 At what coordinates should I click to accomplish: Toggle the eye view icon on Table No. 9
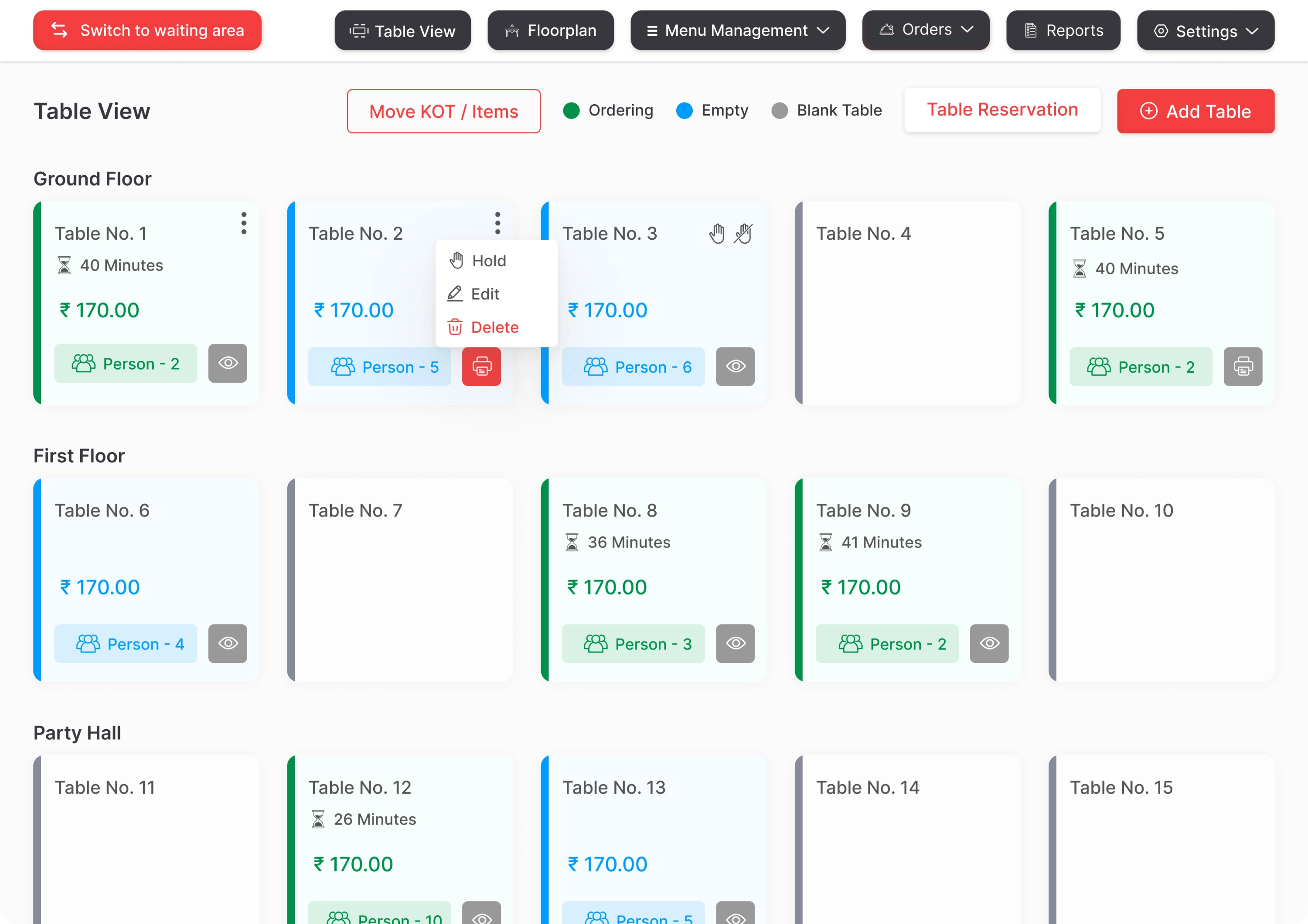pyautogui.click(x=989, y=644)
